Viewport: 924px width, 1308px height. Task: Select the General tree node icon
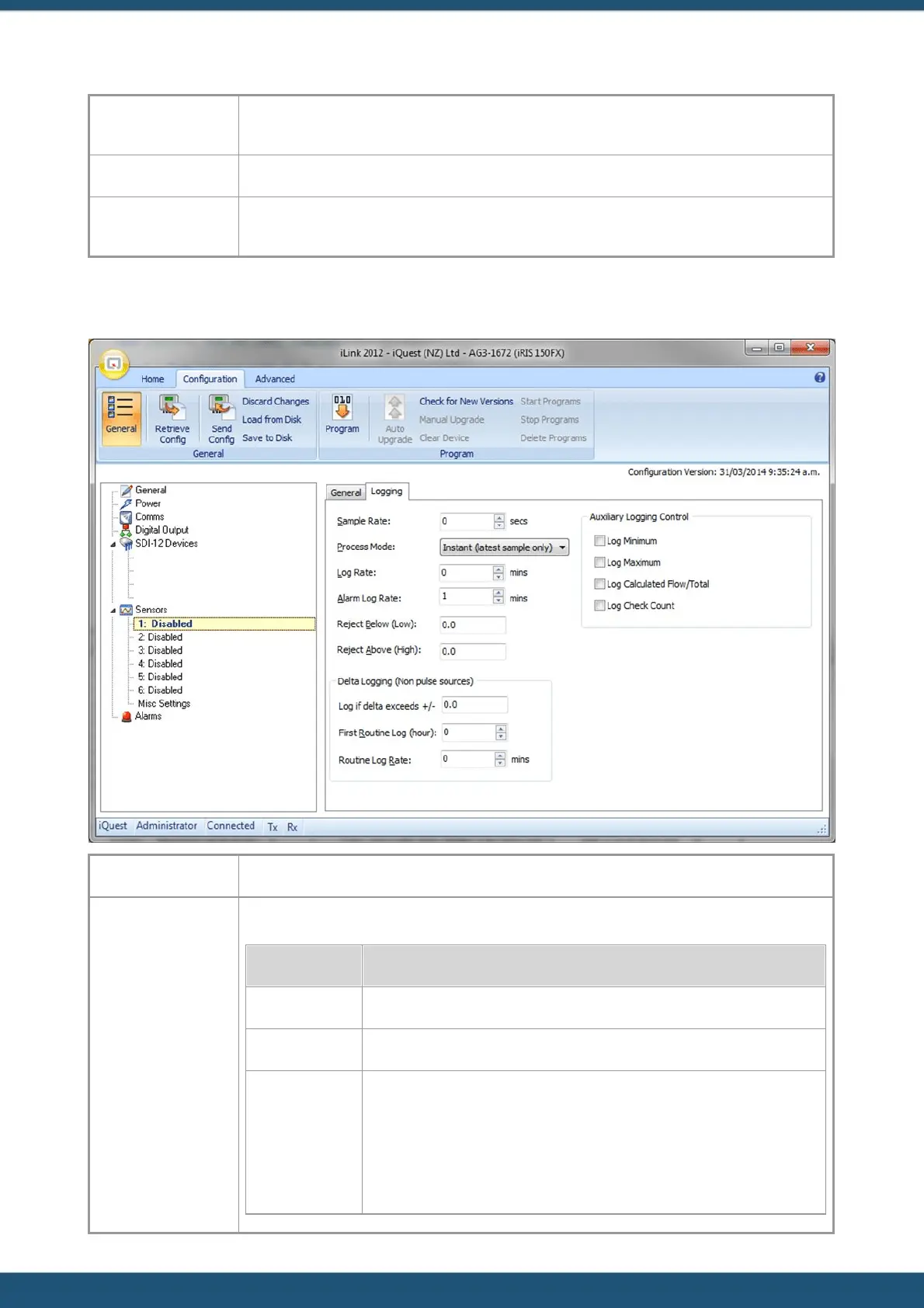coord(126,490)
